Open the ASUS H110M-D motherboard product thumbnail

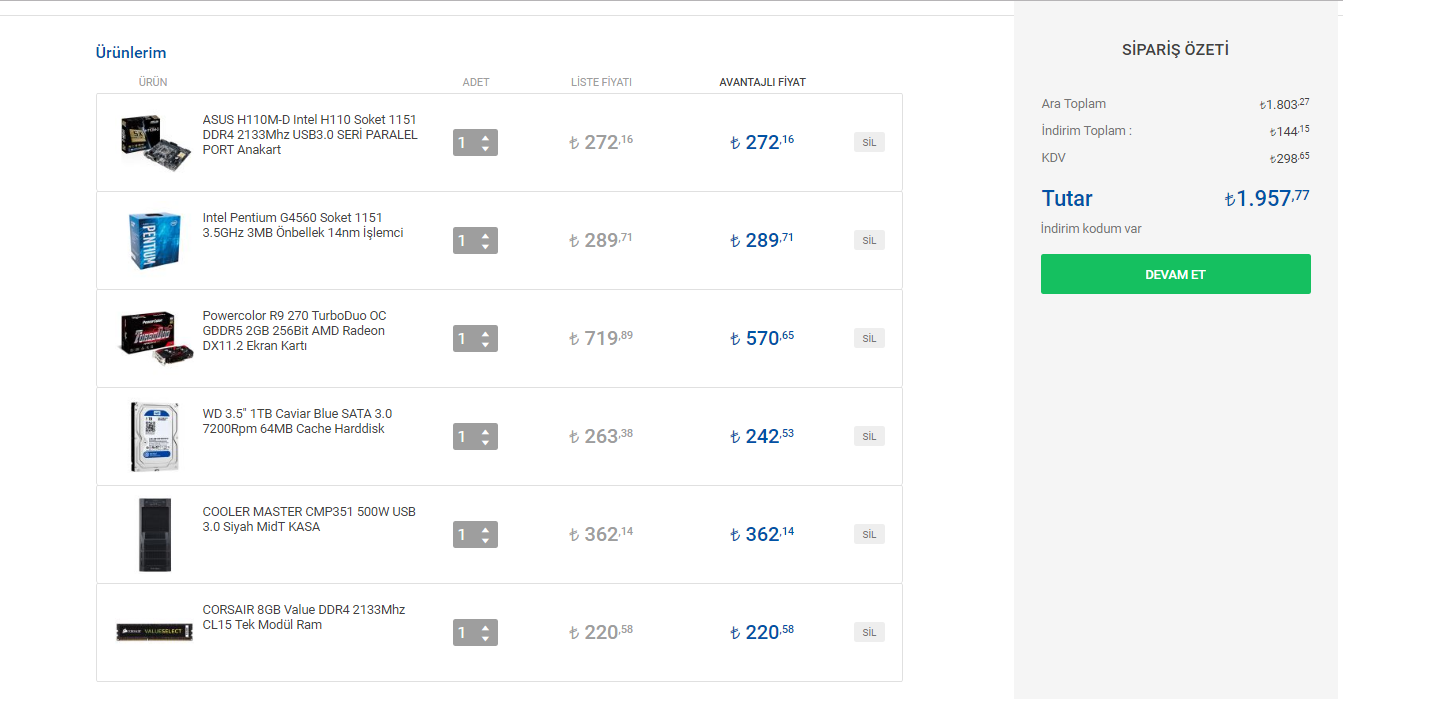pyautogui.click(x=155, y=142)
